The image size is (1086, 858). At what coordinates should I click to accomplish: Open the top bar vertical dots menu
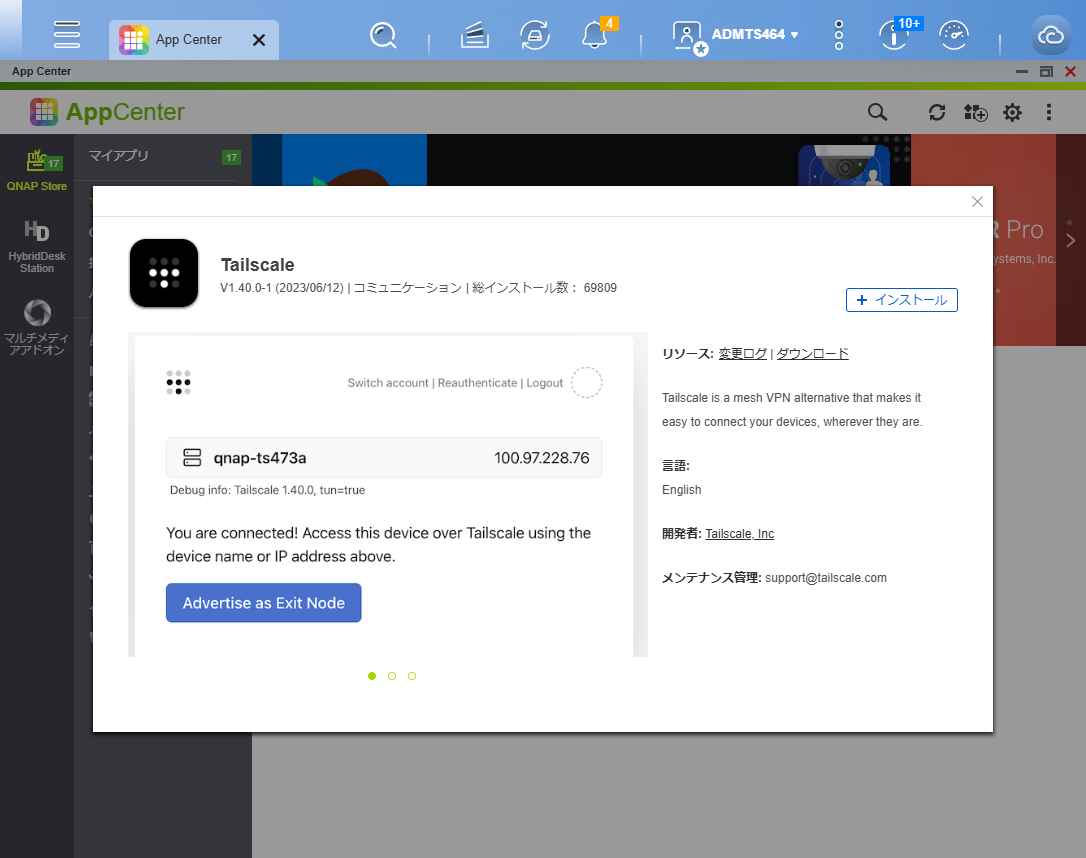pyautogui.click(x=839, y=35)
